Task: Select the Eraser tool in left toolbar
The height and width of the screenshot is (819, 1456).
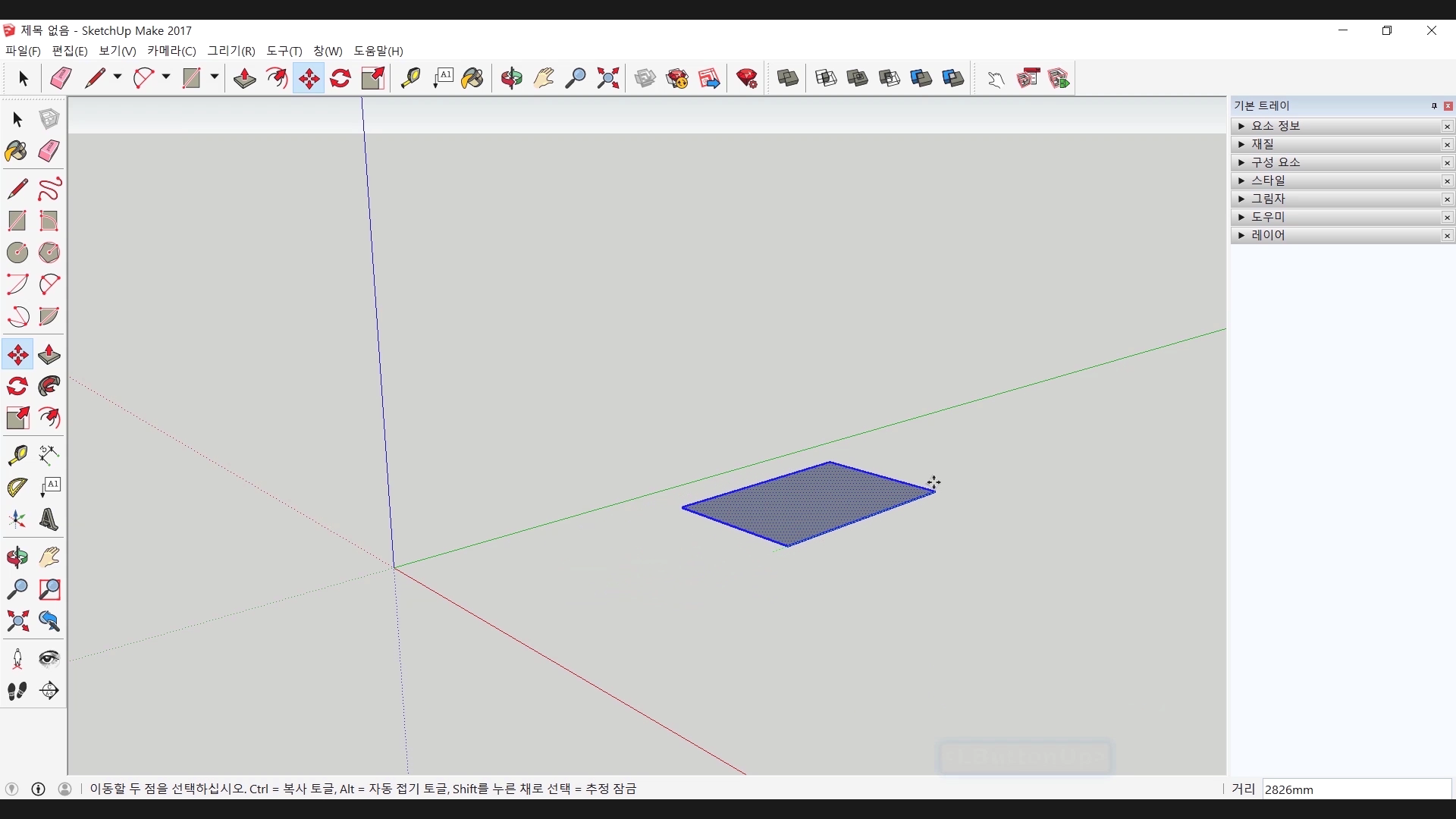Action: pyautogui.click(x=49, y=151)
